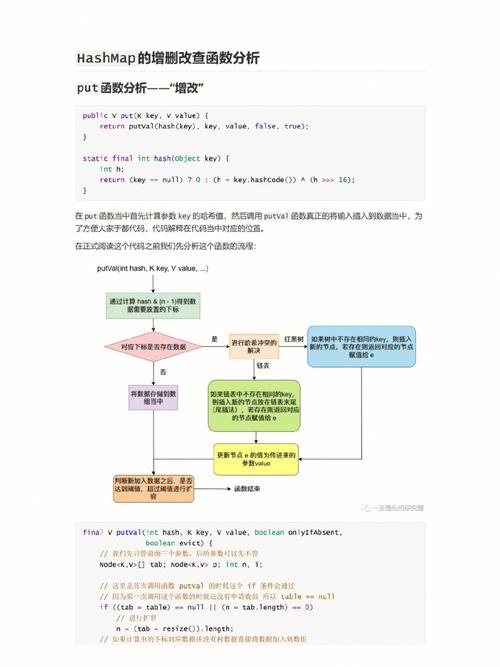Image resolution: width=500 pixels, height=667 pixels.
Task: Click the line 'static final int hash(Object key) {'
Action: tap(156, 158)
